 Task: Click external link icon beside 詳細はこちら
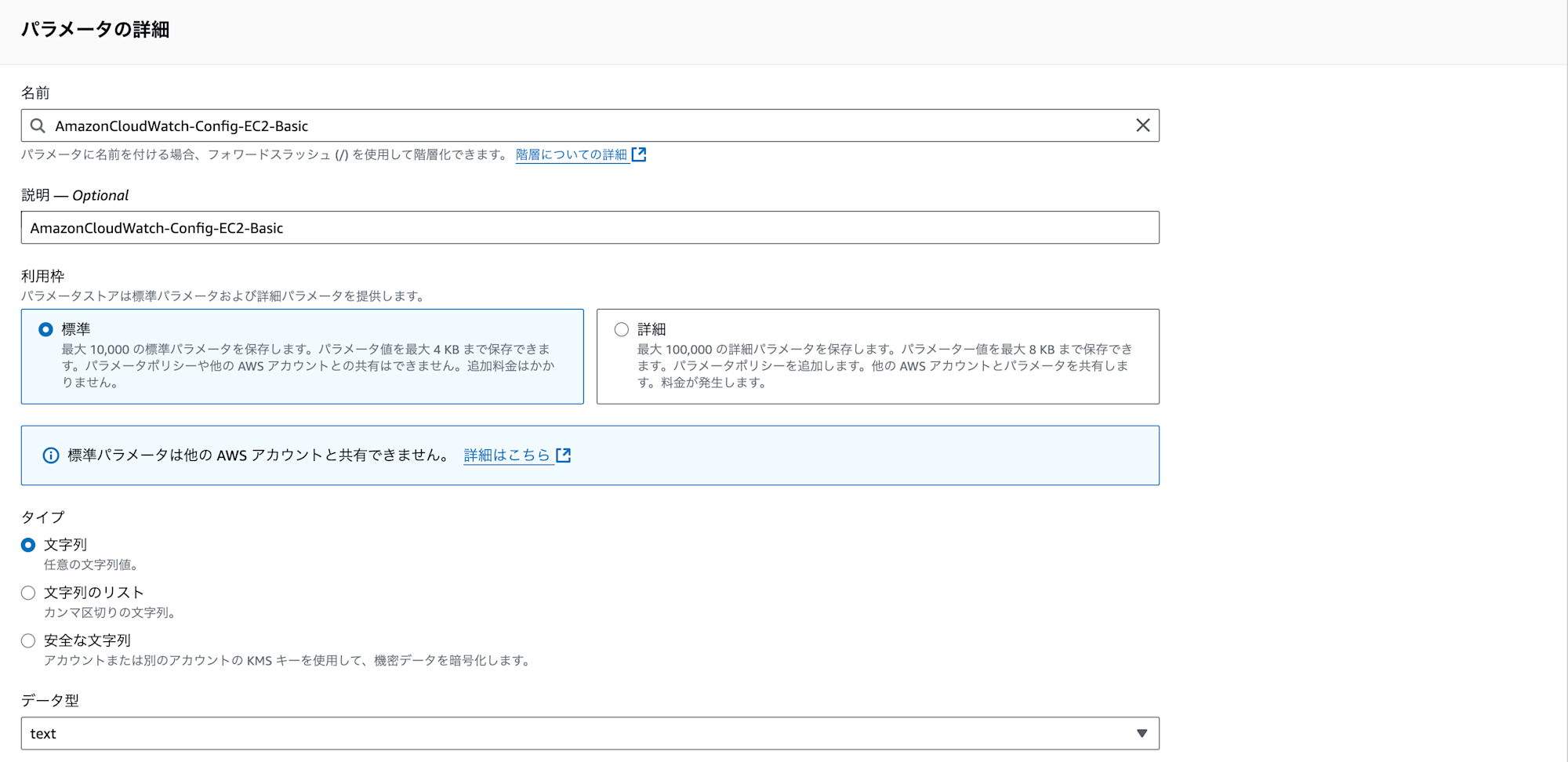pos(563,455)
